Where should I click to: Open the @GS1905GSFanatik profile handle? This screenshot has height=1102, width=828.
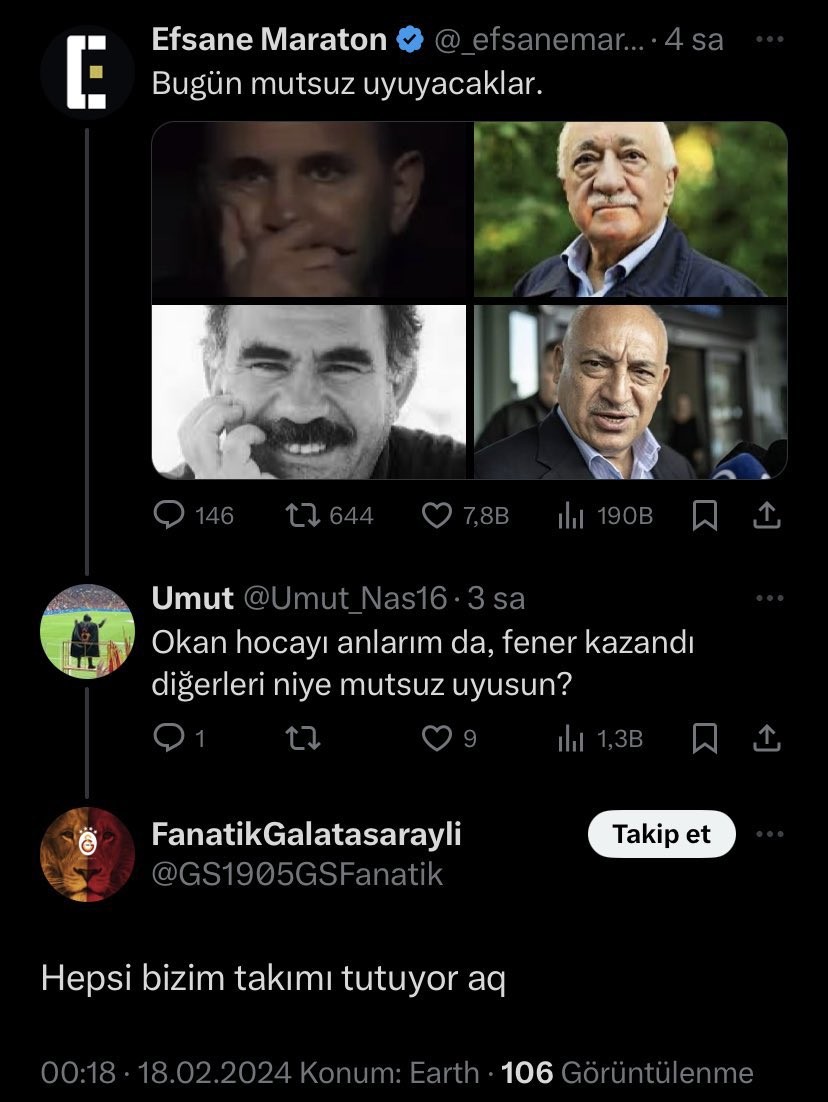pos(297,874)
